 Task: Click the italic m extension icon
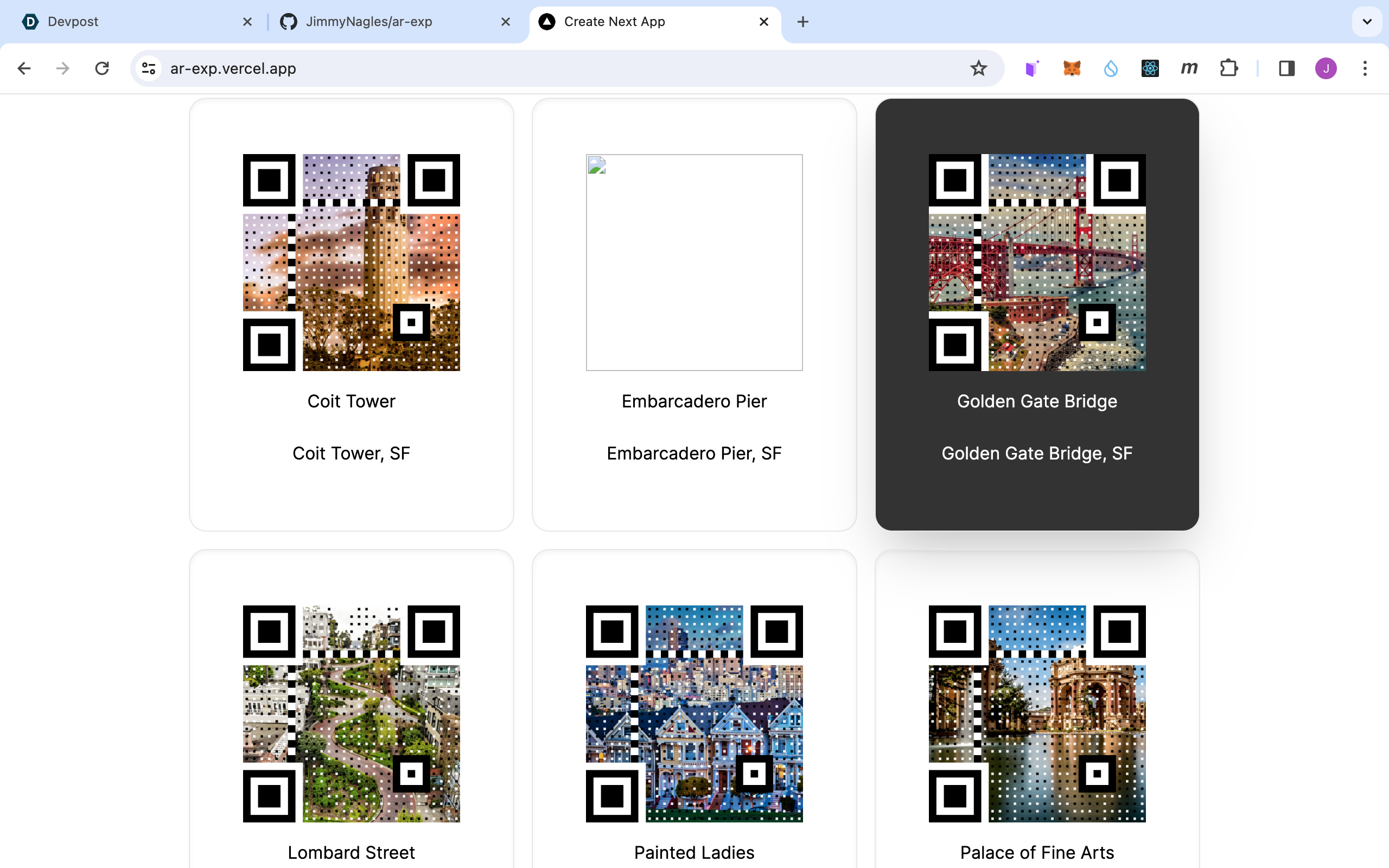click(1189, 68)
